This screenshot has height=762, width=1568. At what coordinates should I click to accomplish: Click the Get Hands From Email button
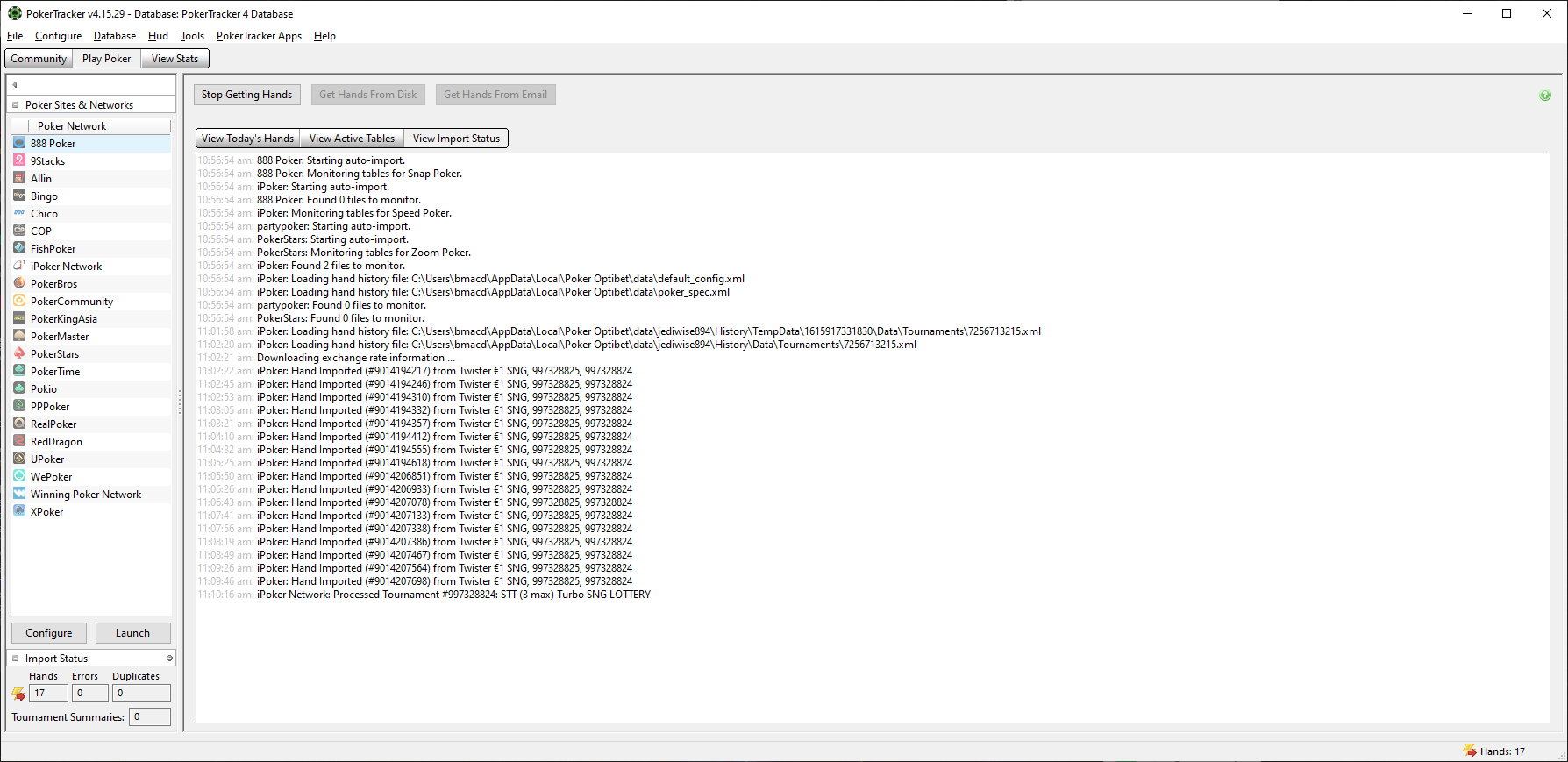495,95
